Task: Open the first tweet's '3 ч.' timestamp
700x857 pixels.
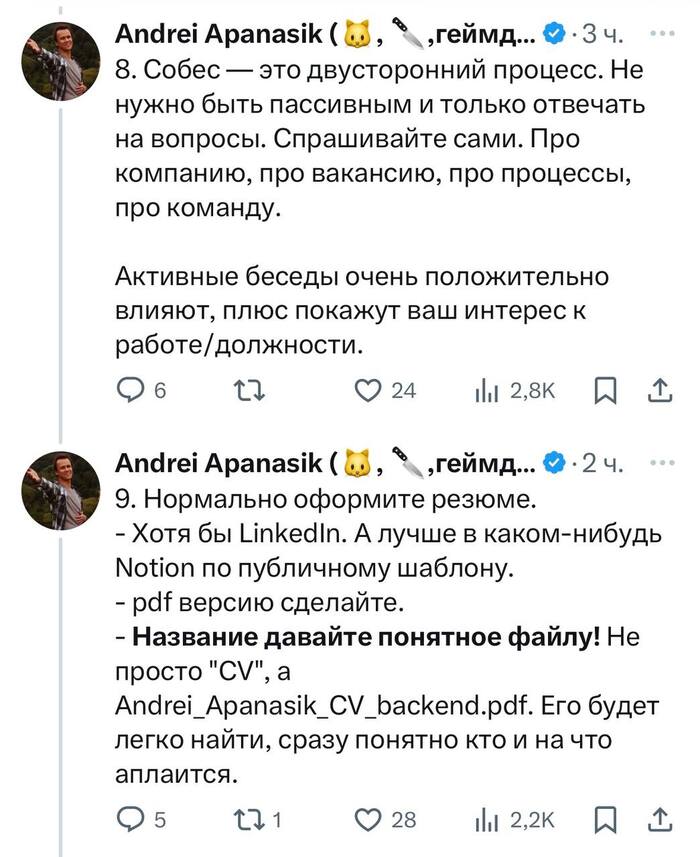Action: (603, 35)
